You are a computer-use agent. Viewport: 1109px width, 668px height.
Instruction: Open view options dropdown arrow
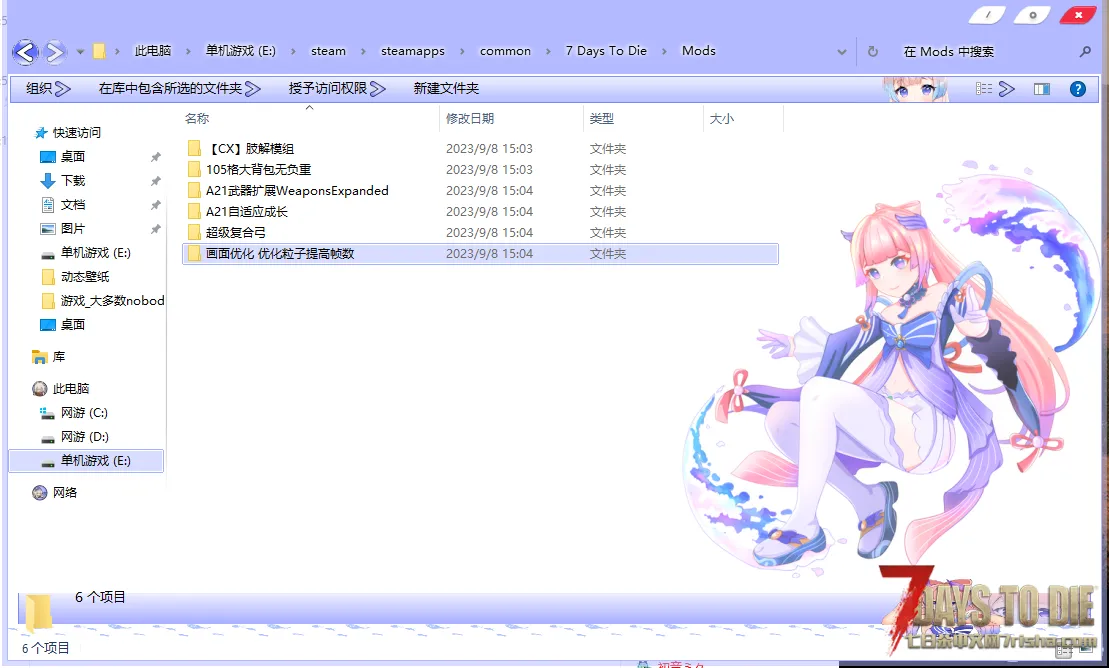point(1007,88)
